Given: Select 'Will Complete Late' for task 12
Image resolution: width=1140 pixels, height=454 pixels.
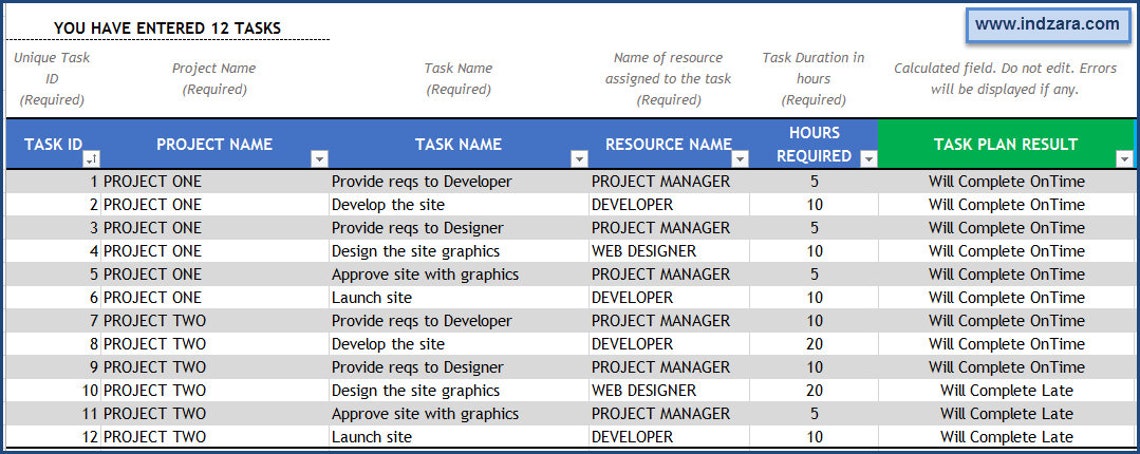Looking at the screenshot, I should 1006,437.
